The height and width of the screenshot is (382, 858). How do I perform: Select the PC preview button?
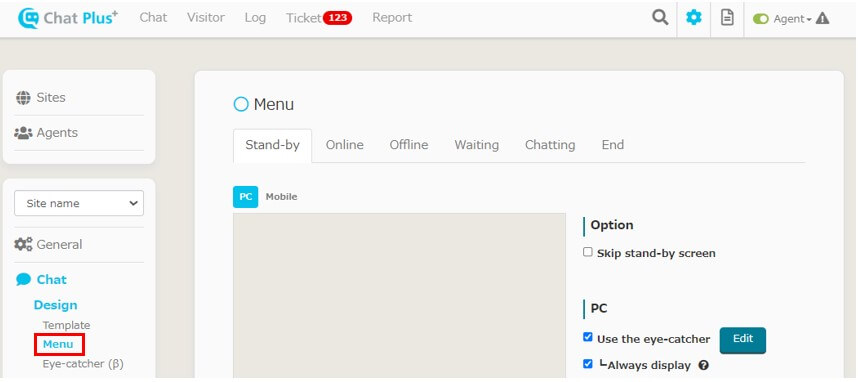(246, 197)
